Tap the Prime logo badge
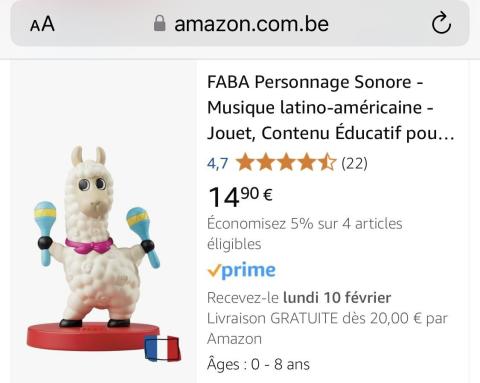Viewport: 480px width, 383px height. pos(241,270)
